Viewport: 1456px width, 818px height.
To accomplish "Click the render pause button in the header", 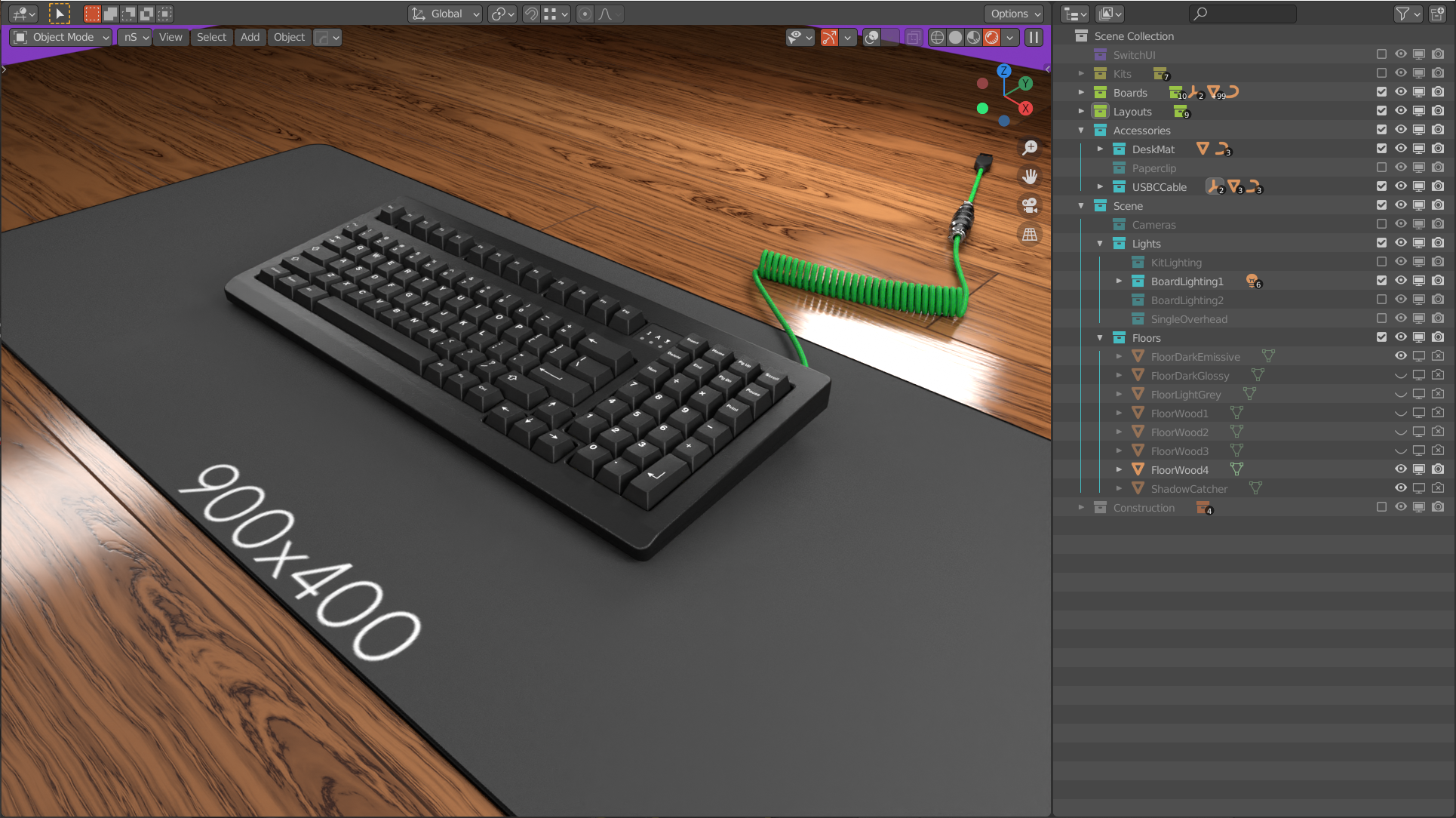I will 1034,37.
